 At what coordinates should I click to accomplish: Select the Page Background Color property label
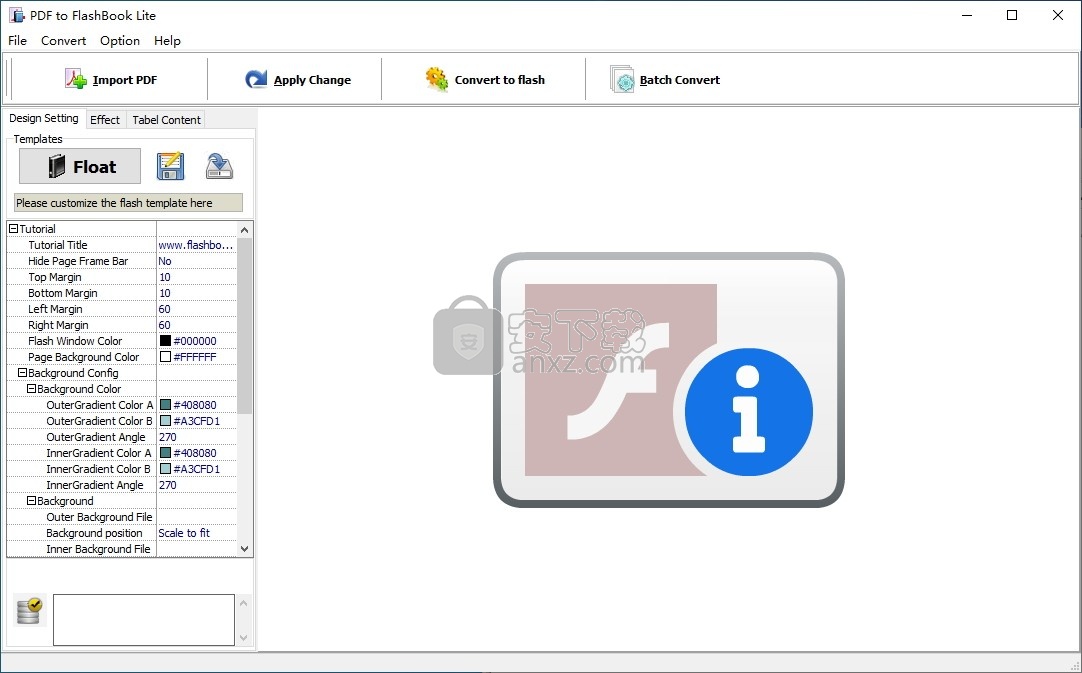coord(83,357)
